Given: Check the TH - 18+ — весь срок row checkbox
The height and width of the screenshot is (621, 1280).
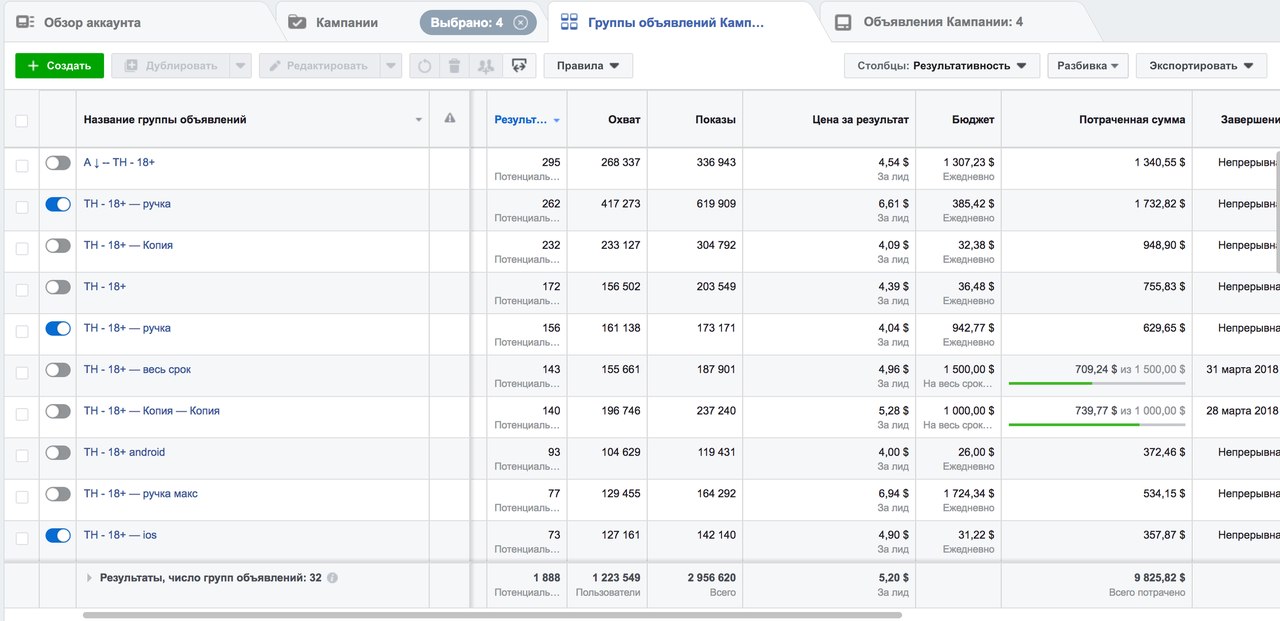Looking at the screenshot, I should 21,373.
